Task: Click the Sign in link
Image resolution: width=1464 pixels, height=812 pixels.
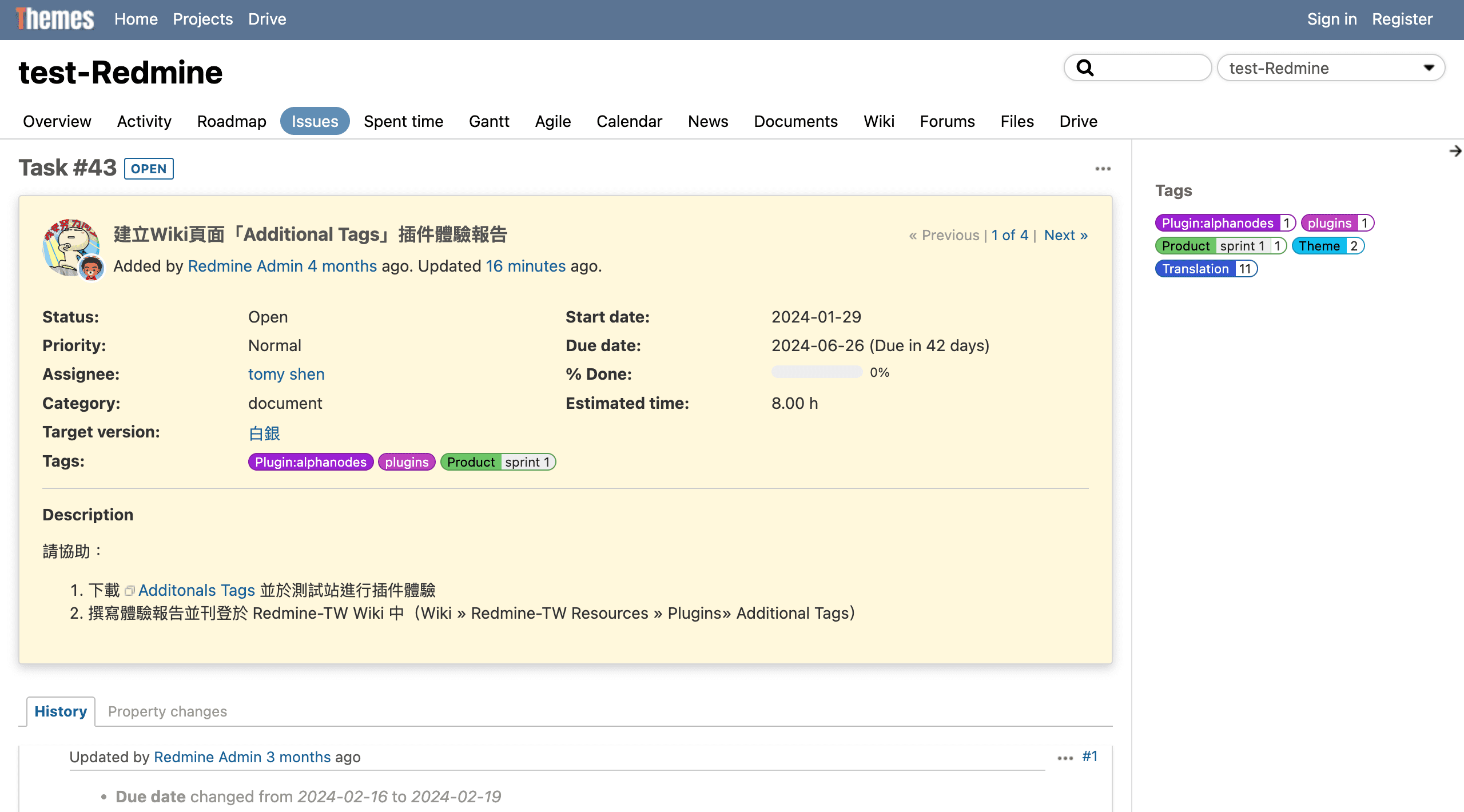Action: (x=1331, y=19)
